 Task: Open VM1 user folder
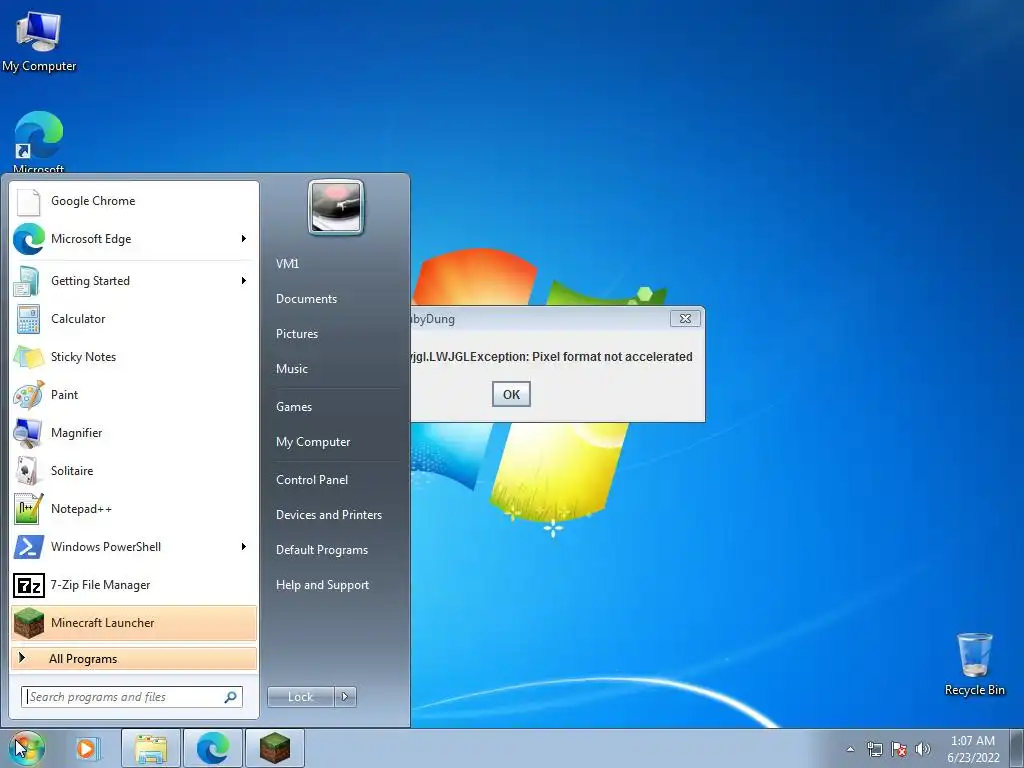[x=287, y=264]
